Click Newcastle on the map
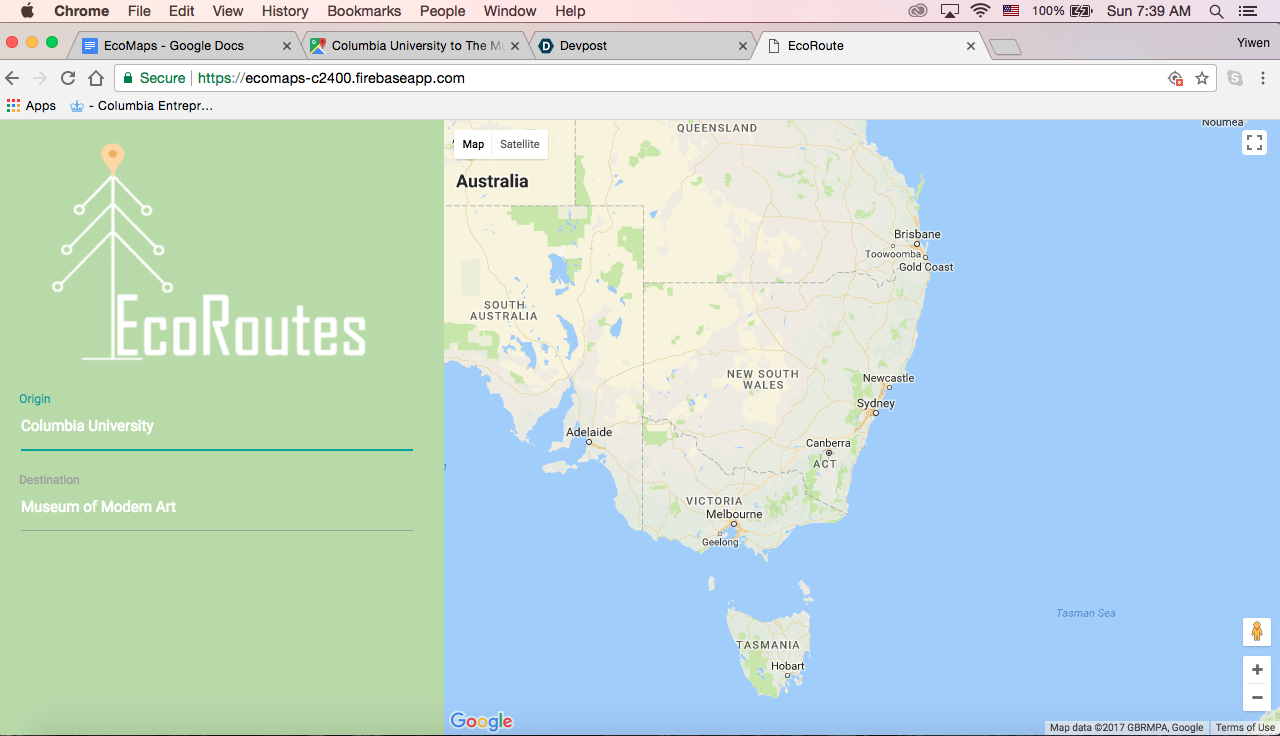 click(888, 378)
